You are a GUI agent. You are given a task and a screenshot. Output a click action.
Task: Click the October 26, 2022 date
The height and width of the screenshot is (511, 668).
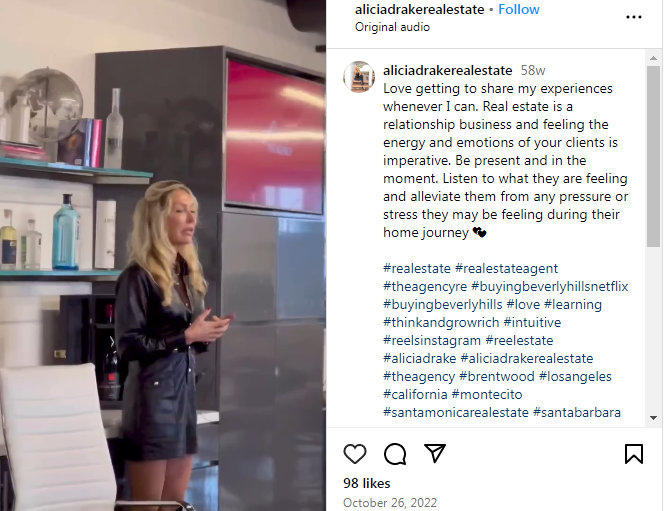pyautogui.click(x=390, y=503)
